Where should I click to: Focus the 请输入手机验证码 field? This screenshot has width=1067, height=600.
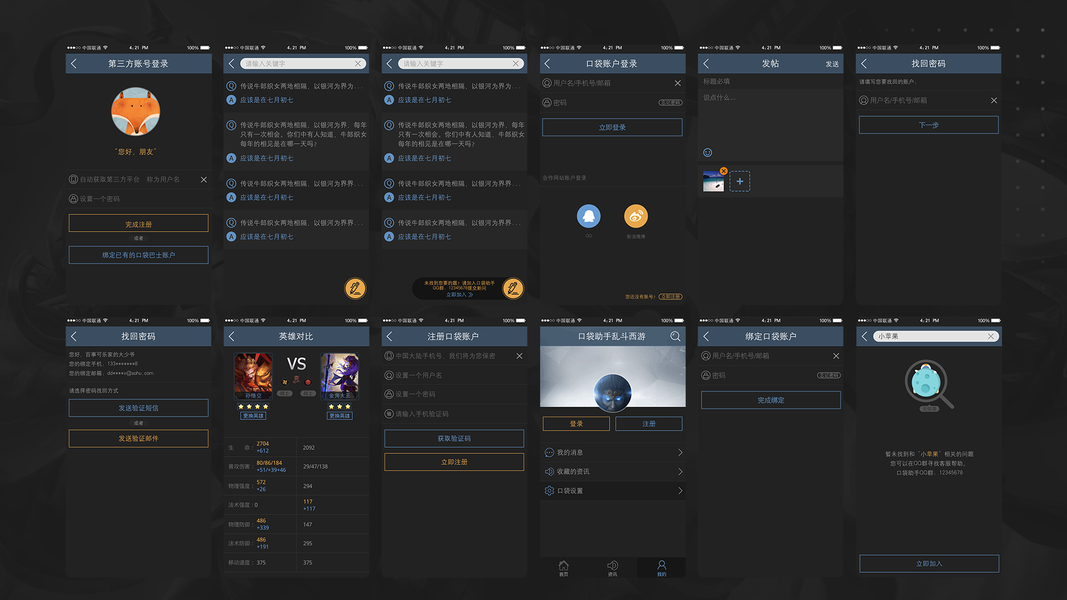coord(454,414)
